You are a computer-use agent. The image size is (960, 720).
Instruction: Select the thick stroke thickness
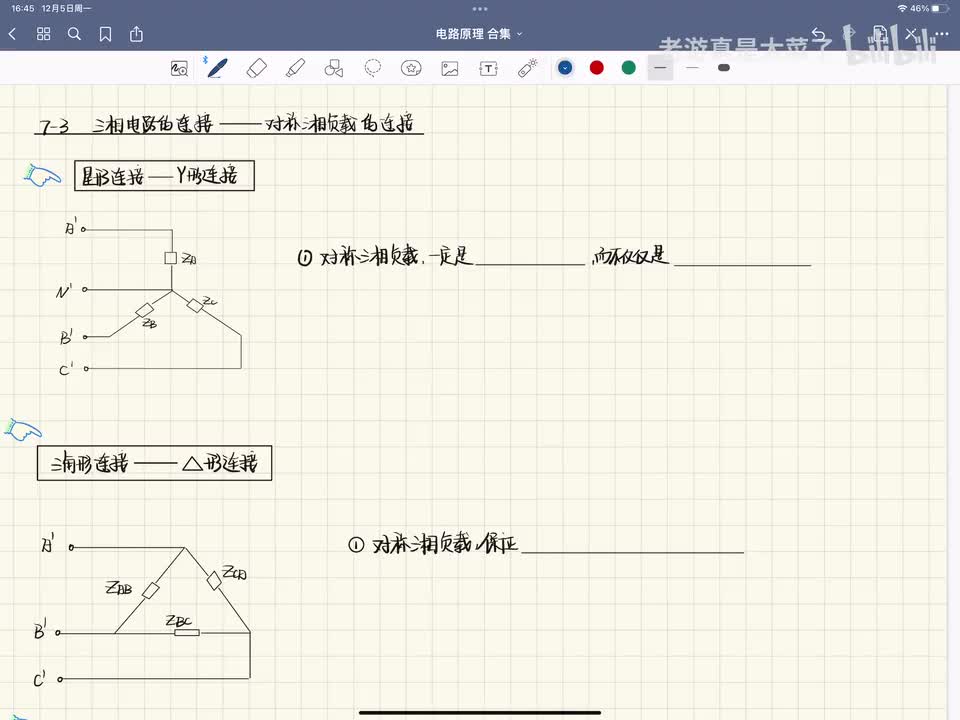(724, 68)
